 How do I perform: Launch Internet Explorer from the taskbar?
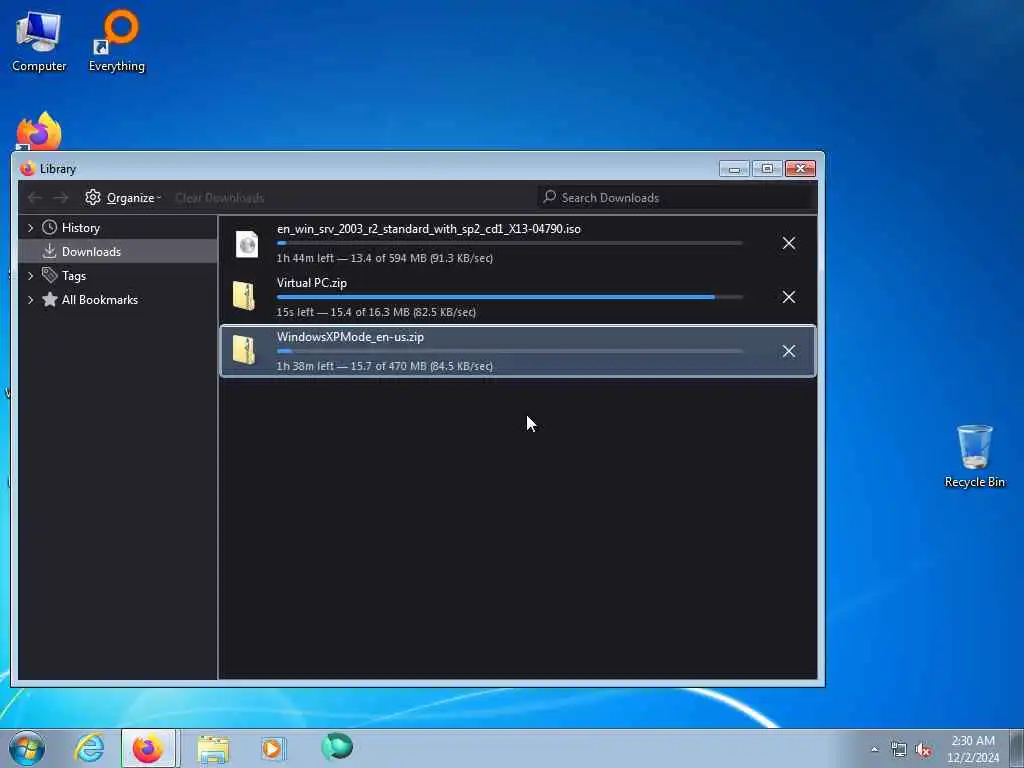(x=89, y=748)
